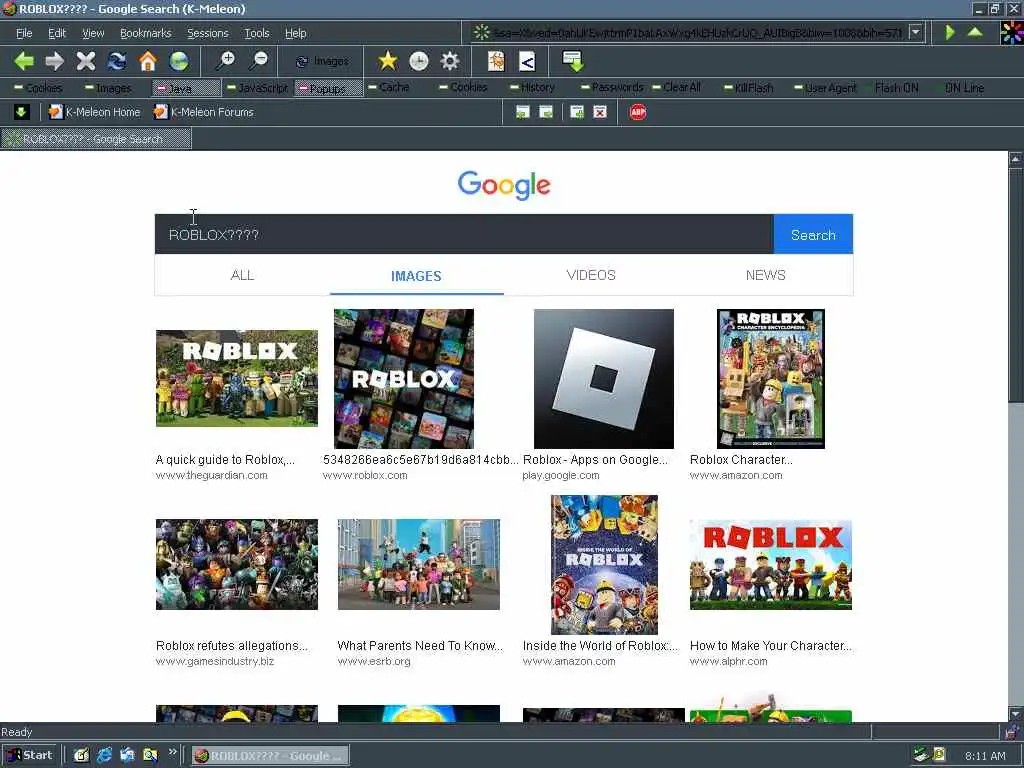
Task: Select the ROBLOX???? - Google Search tab
Action: point(96,138)
